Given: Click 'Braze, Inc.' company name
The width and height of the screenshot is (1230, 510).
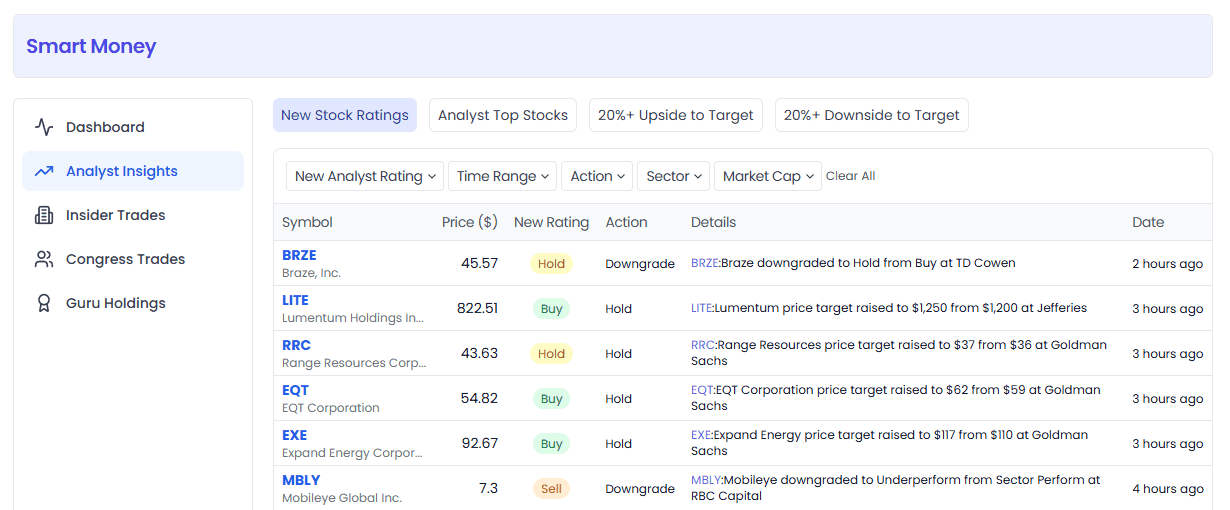Looking at the screenshot, I should pyautogui.click(x=311, y=273).
